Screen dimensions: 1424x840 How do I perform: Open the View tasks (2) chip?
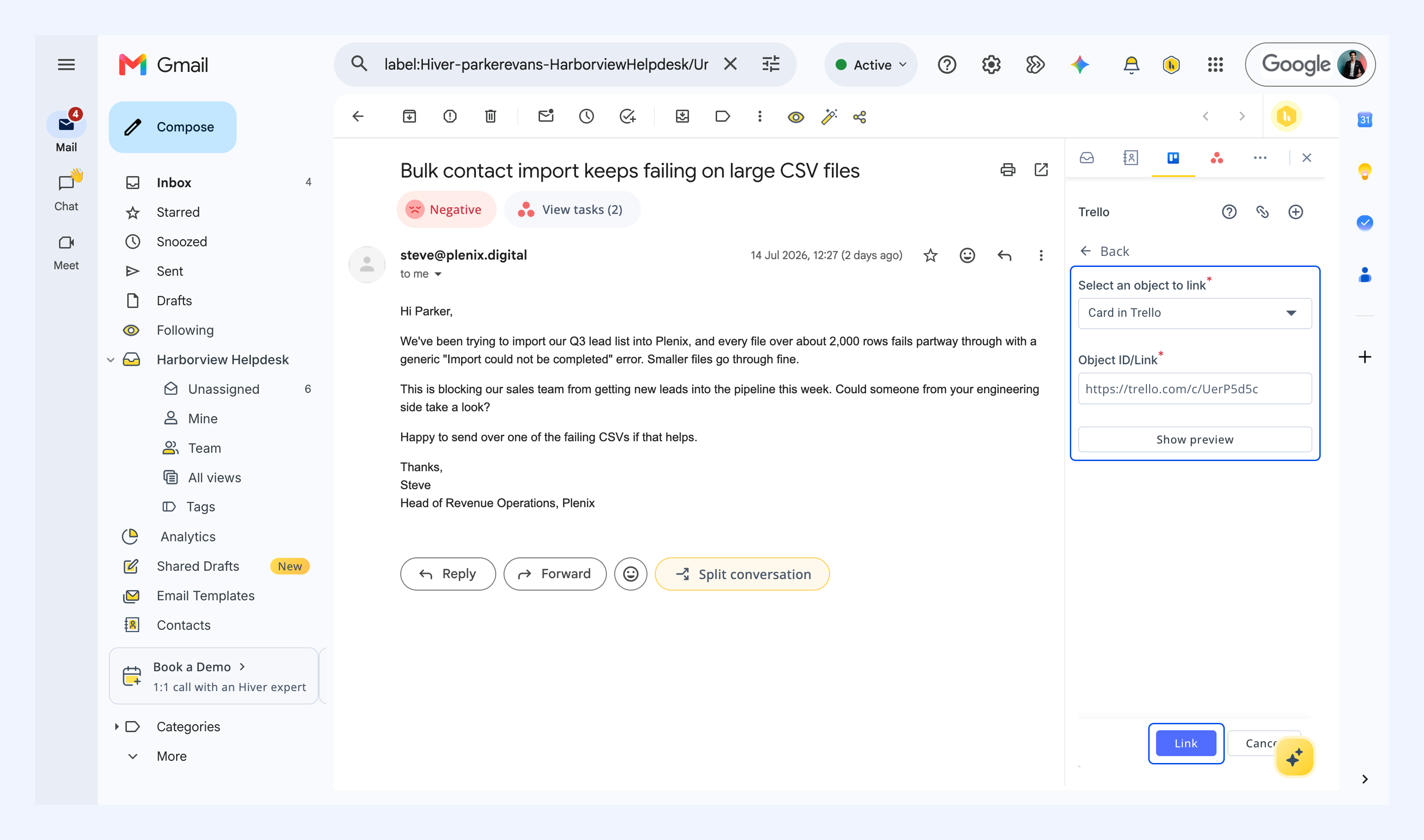tap(572, 210)
